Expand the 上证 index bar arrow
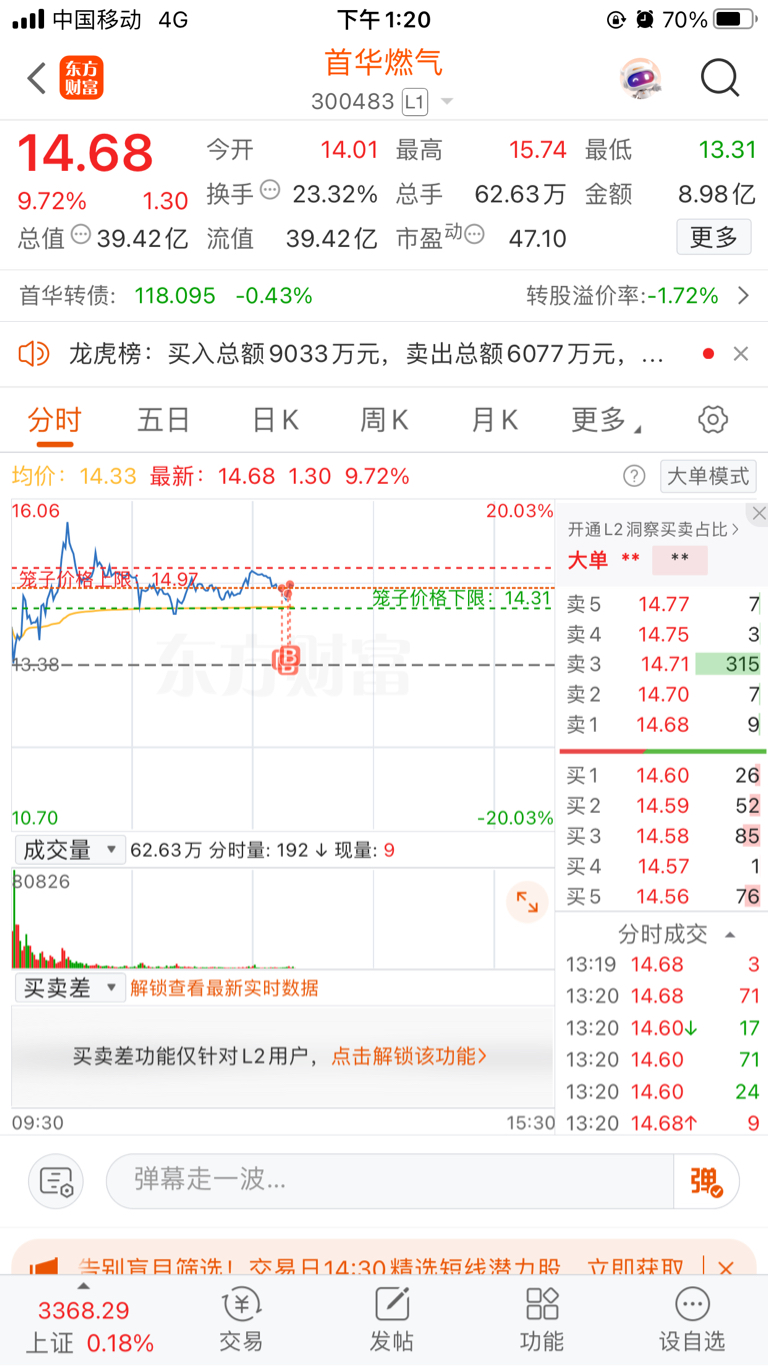Viewport: 768px width, 1366px height. (84, 1287)
